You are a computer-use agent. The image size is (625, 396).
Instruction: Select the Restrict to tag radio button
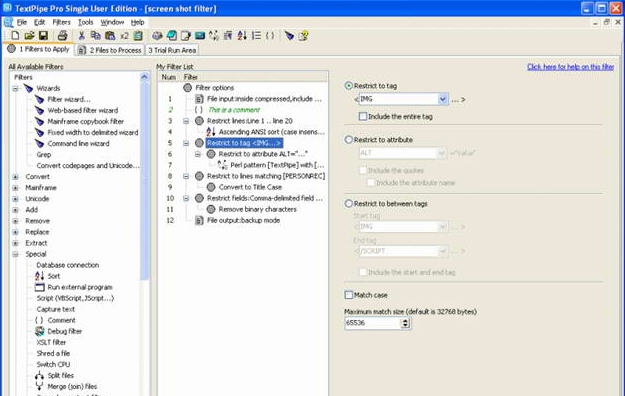coord(349,86)
